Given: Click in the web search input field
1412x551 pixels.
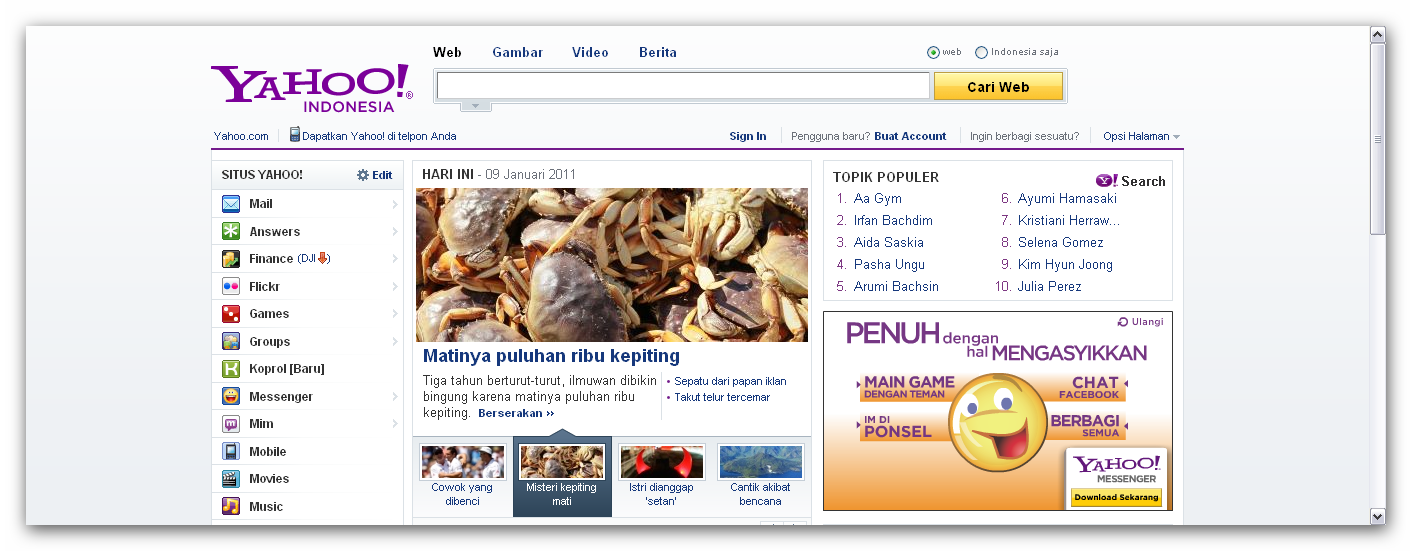Looking at the screenshot, I should (x=683, y=86).
